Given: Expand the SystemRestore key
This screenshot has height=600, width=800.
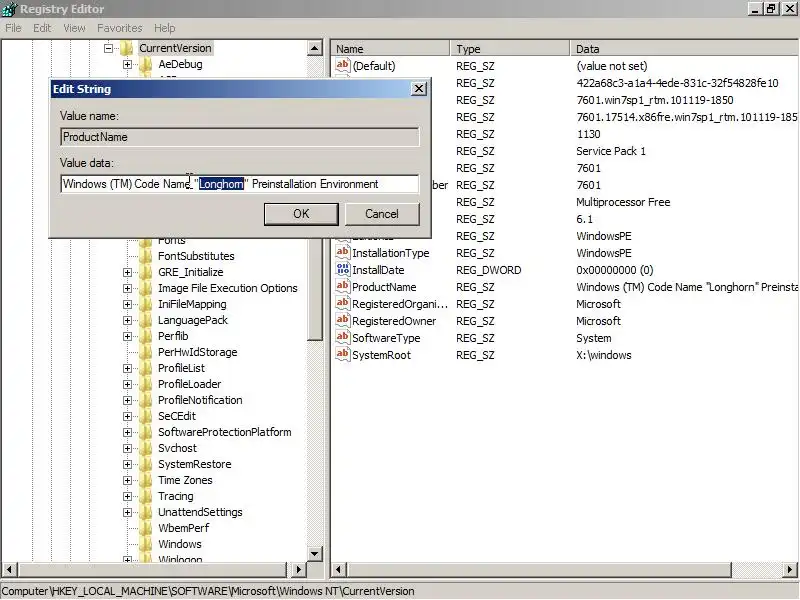Looking at the screenshot, I should point(127,464).
